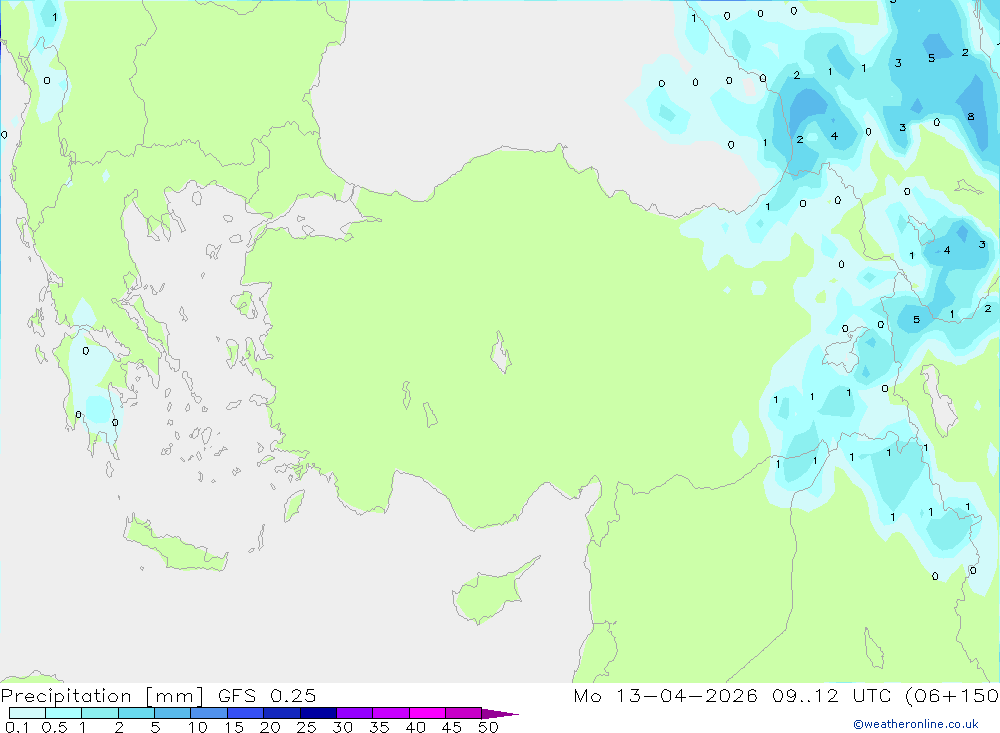
Task: Click the 25–30 mm navy legend swatch
Action: [x=318, y=713]
